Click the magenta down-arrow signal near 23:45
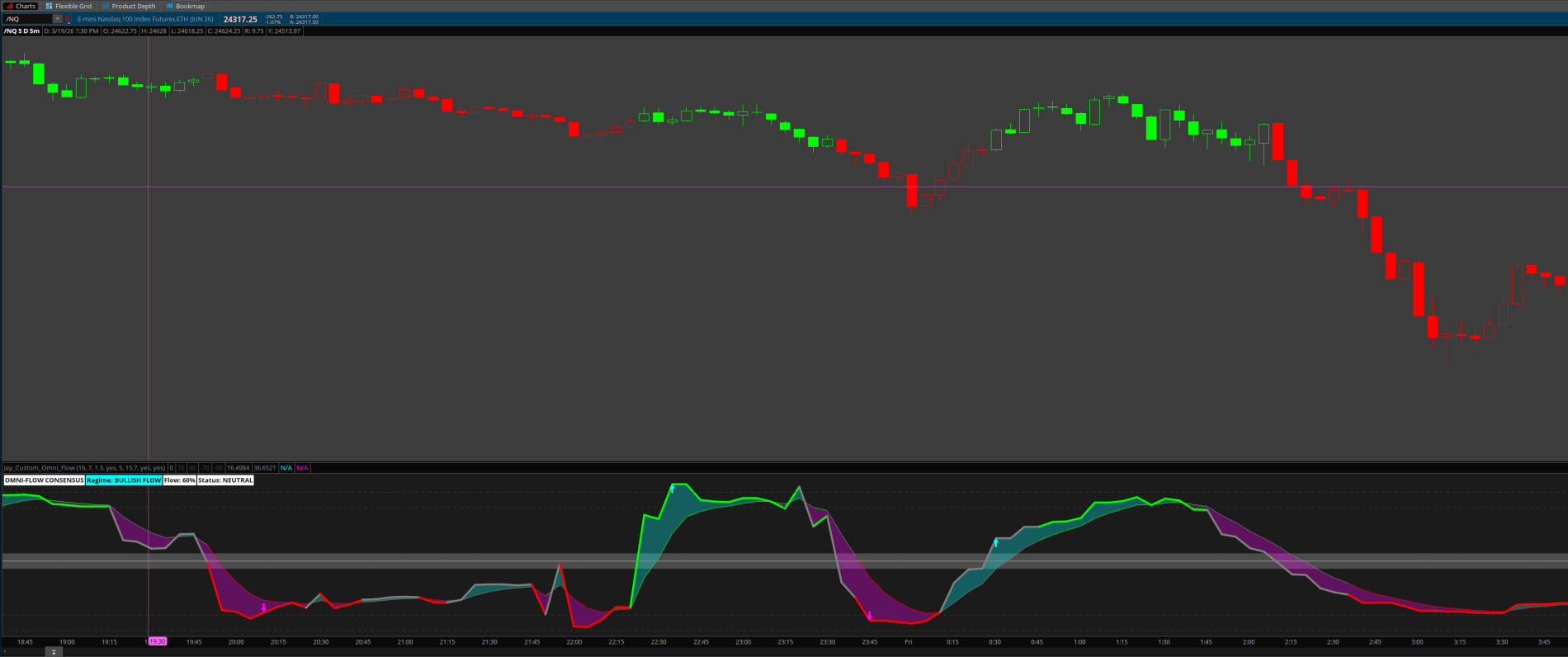Screen dimensions: 1568x657 (869, 616)
